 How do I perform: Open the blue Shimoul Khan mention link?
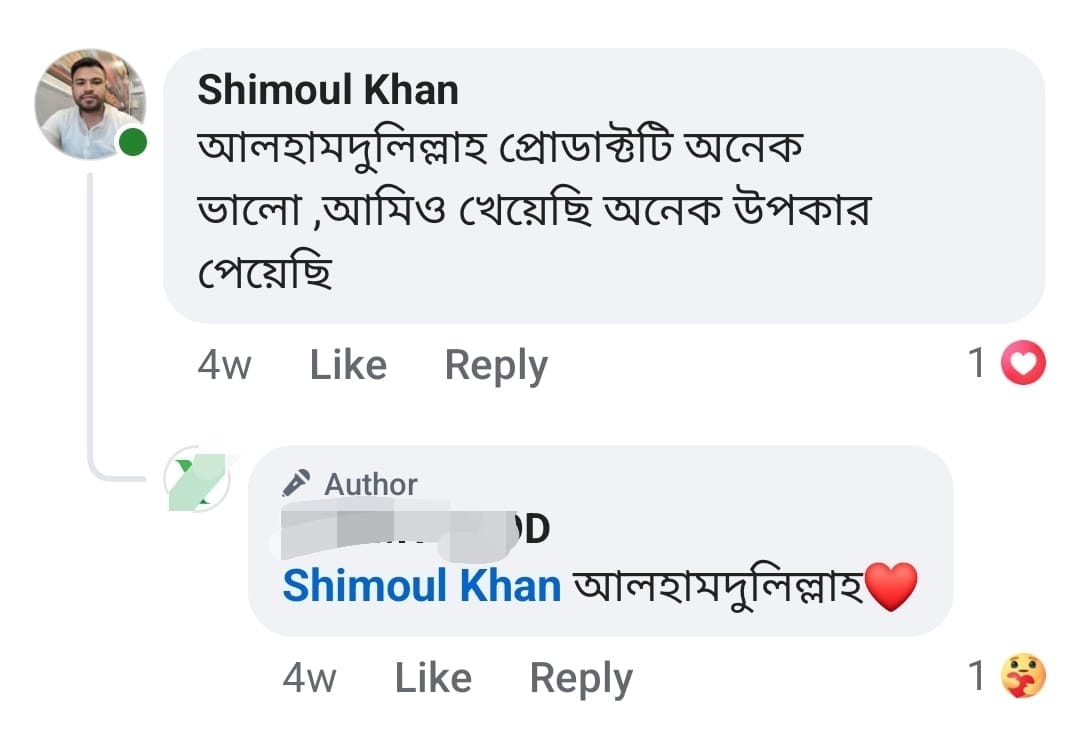[422, 586]
